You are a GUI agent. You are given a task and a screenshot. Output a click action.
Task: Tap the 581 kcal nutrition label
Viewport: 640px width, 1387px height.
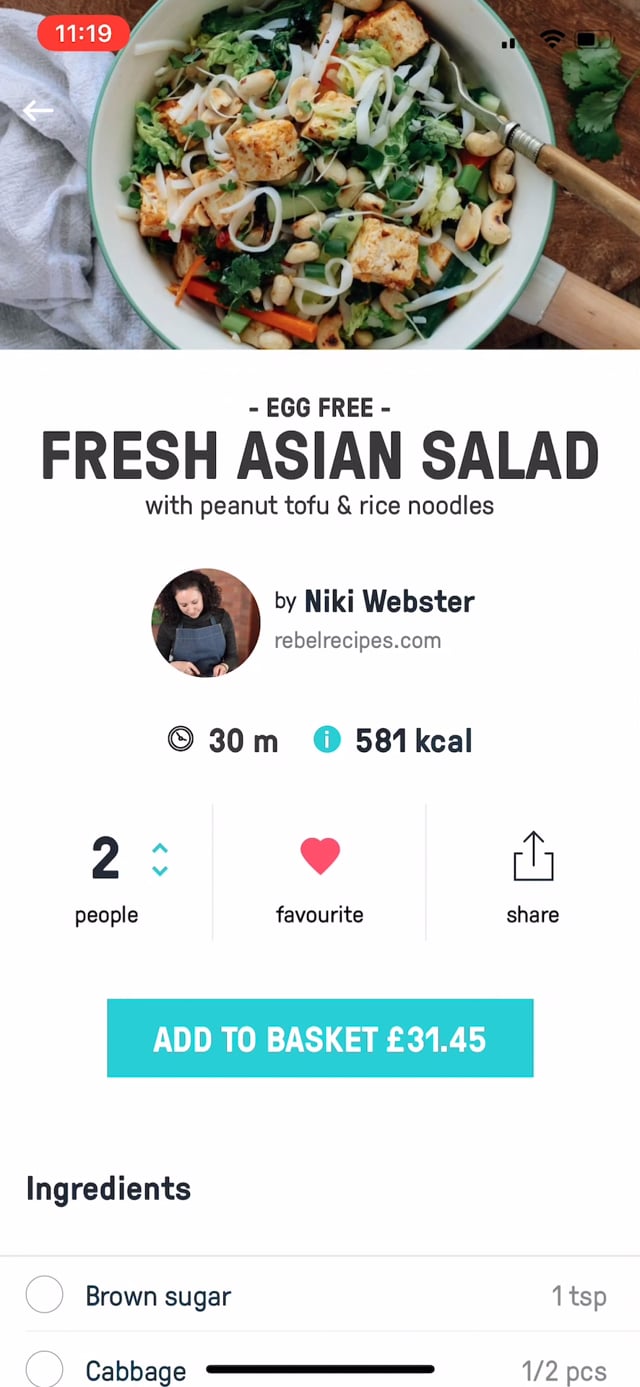point(413,741)
